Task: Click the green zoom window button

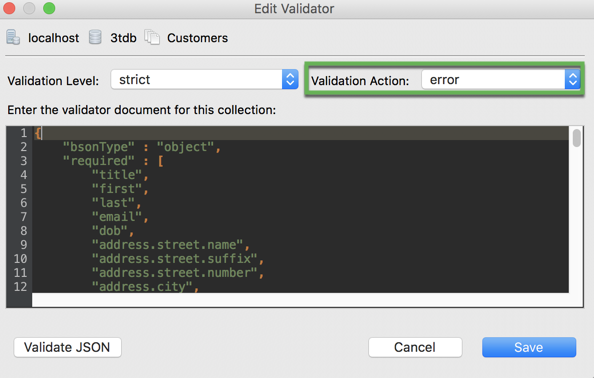Action: click(49, 8)
